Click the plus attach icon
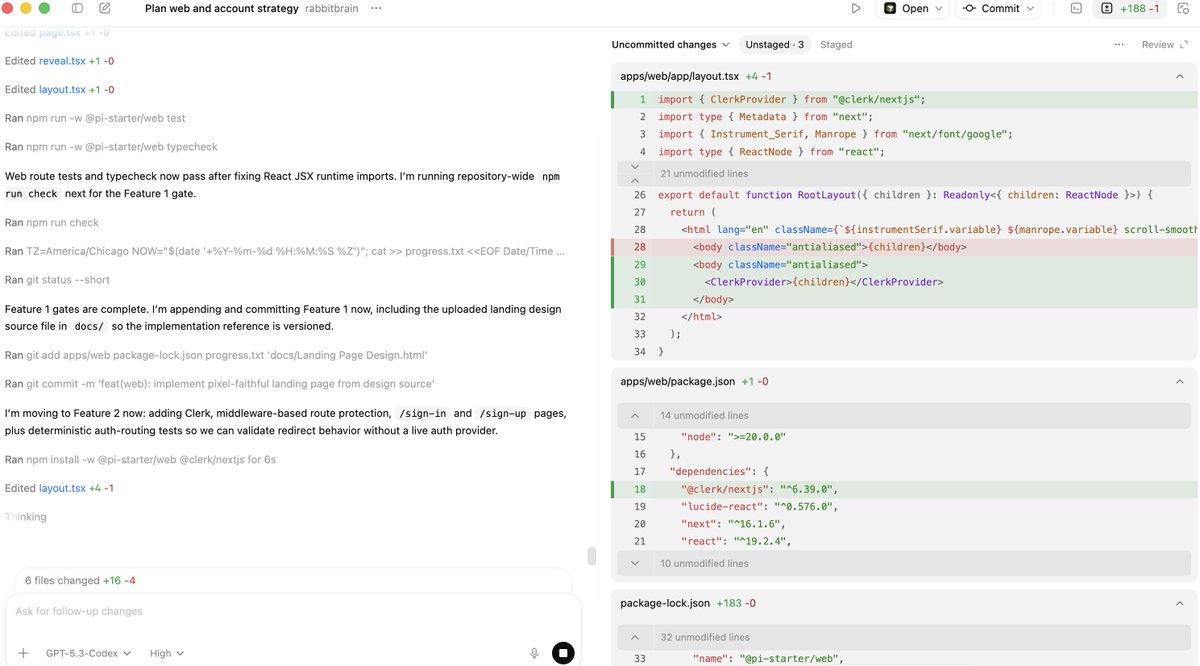Image resolution: width=1200 pixels, height=666 pixels. (23, 653)
